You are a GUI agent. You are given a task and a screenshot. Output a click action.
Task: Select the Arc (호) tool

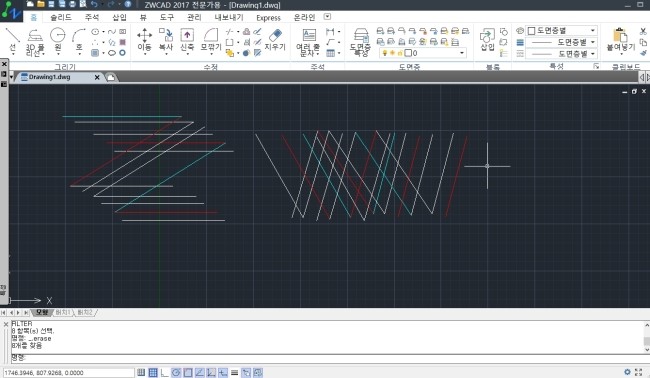tap(79, 41)
